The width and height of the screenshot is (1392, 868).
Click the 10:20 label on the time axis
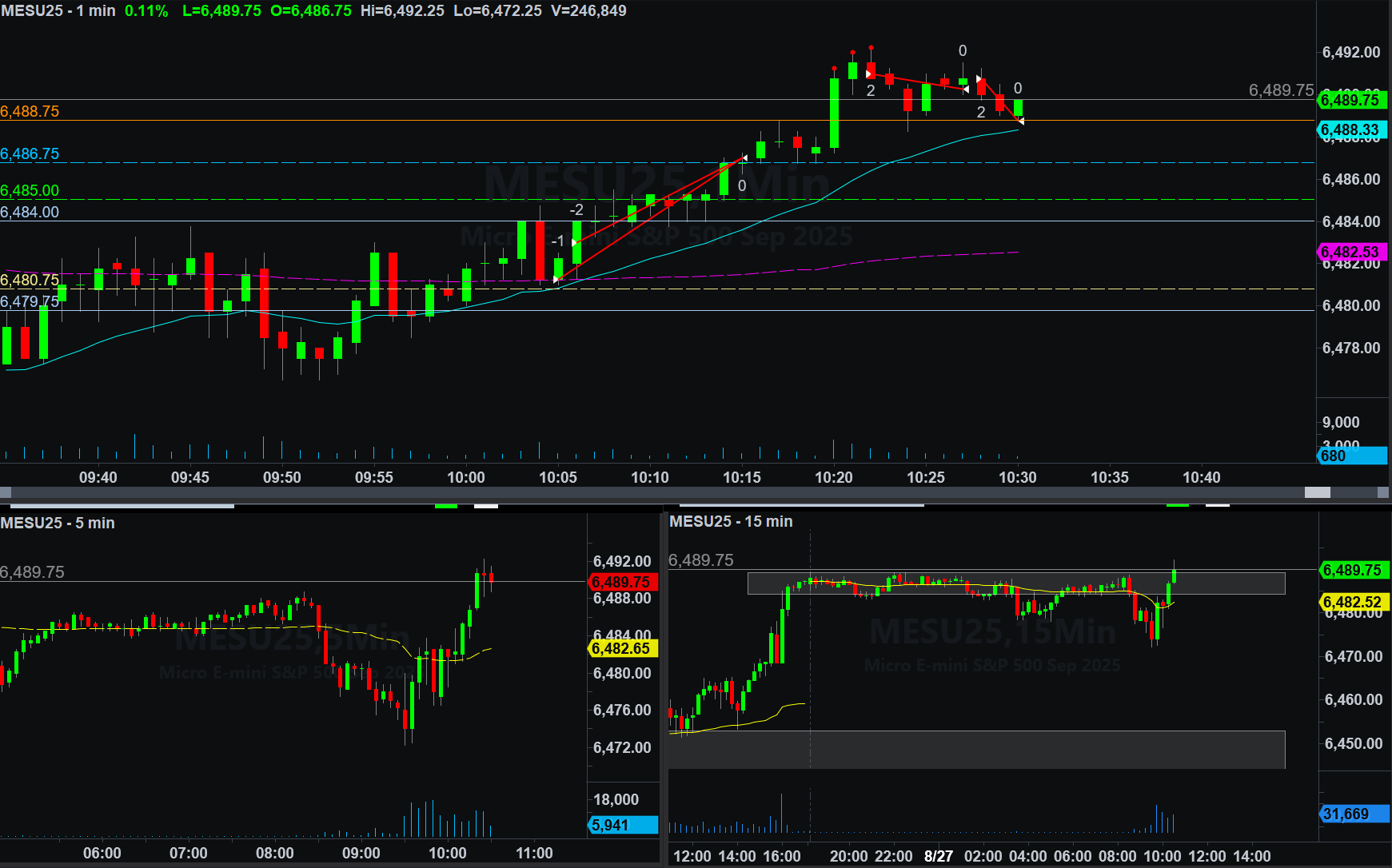pos(833,477)
